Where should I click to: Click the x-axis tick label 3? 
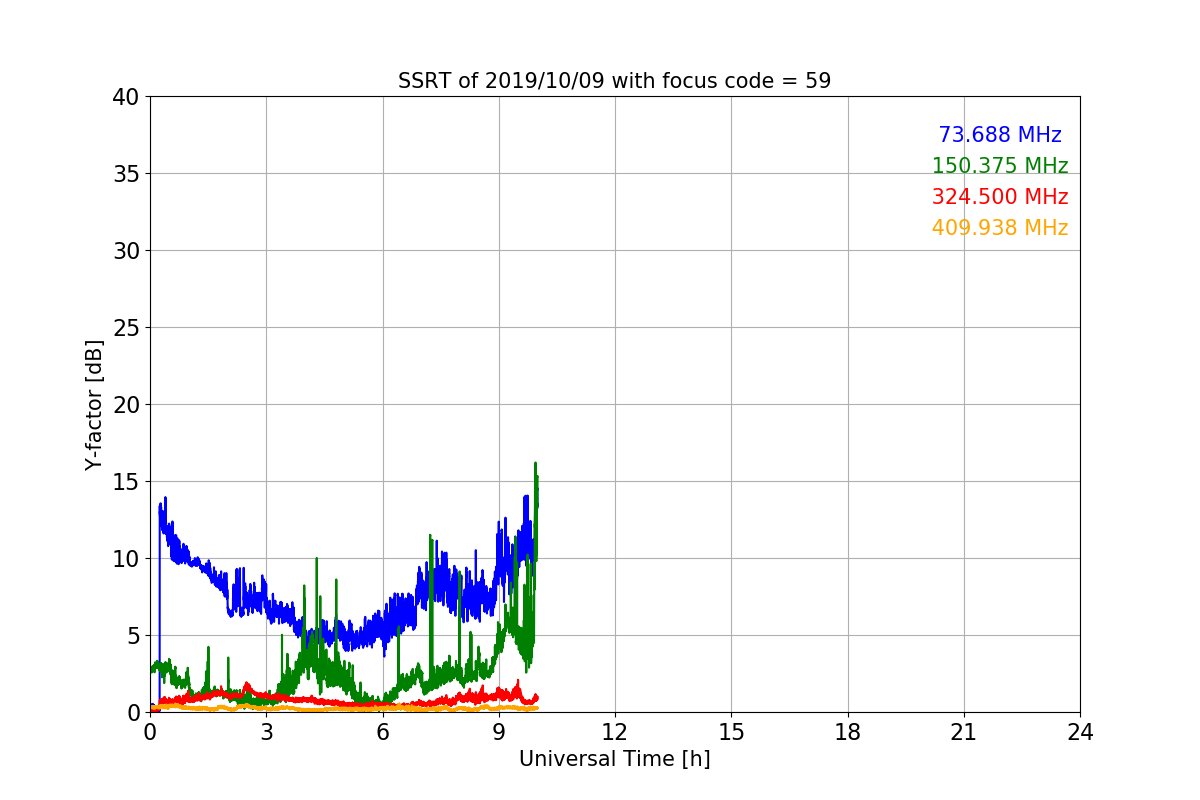(x=266, y=732)
